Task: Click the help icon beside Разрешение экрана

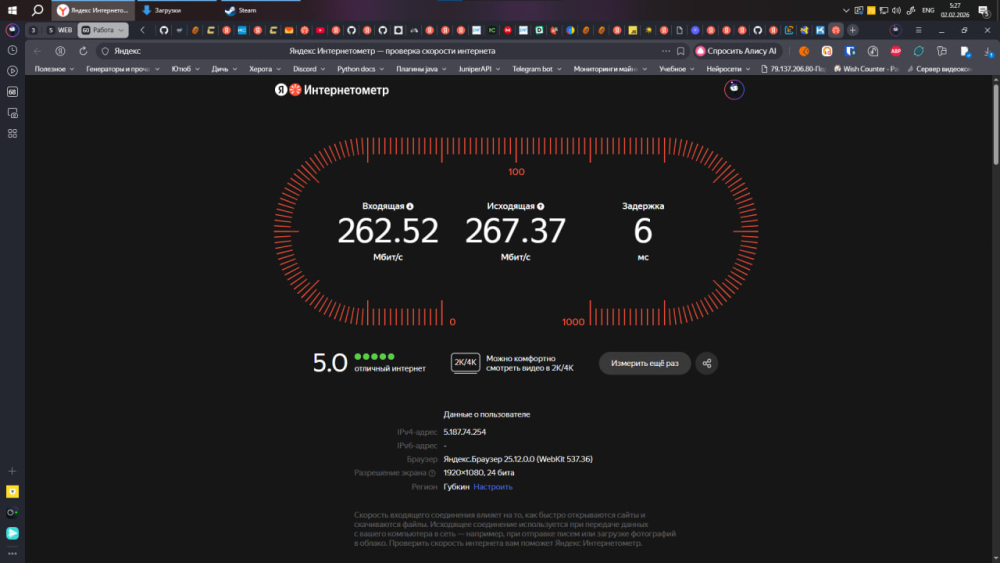Action: click(432, 473)
